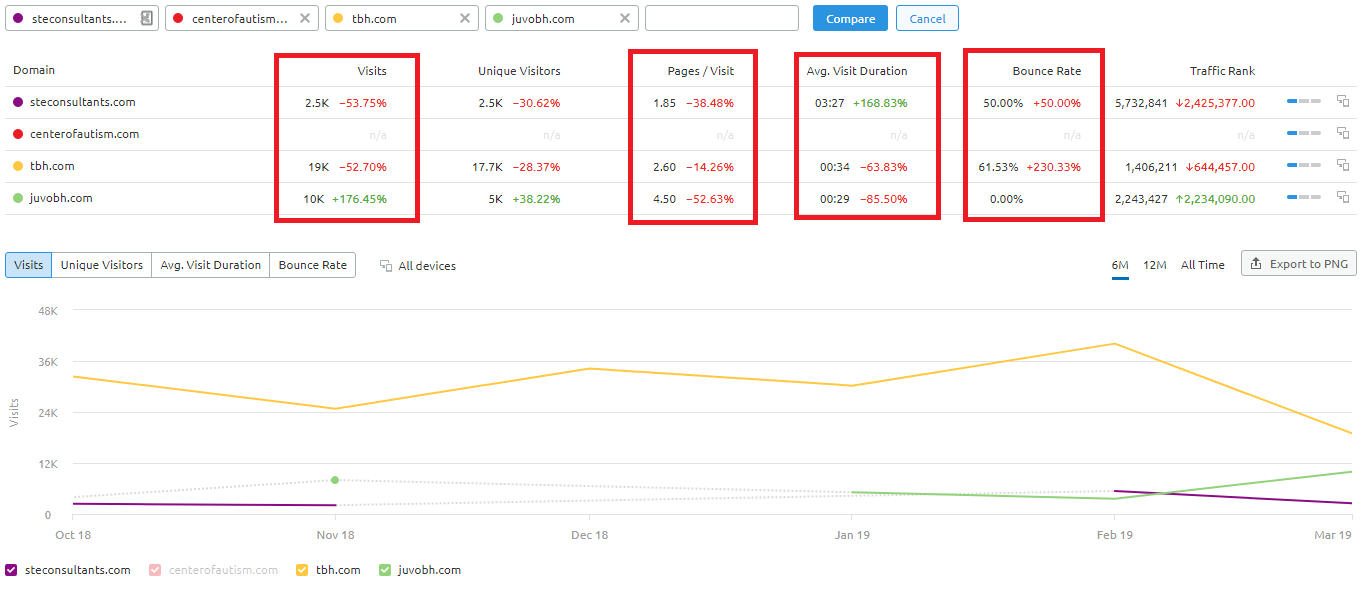Click accuracy bar indicator in centerofautism.com row
Viewport: 1368px width, 592px height.
tap(1304, 134)
